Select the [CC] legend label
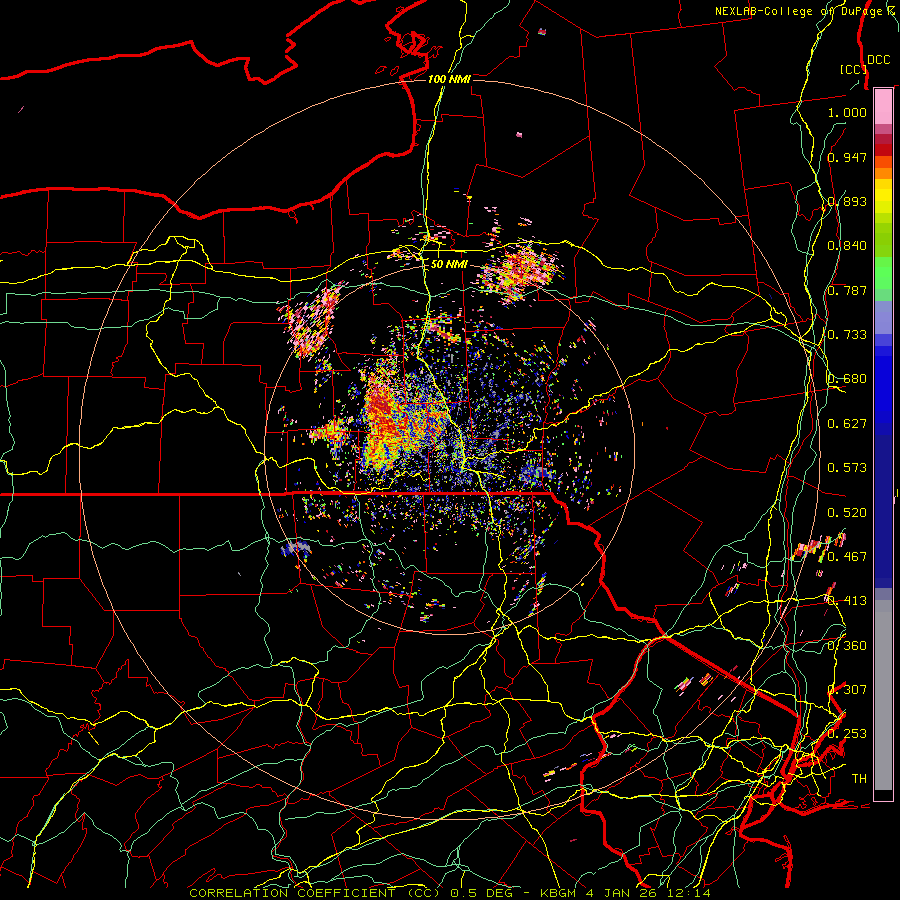This screenshot has width=900, height=900. (853, 69)
